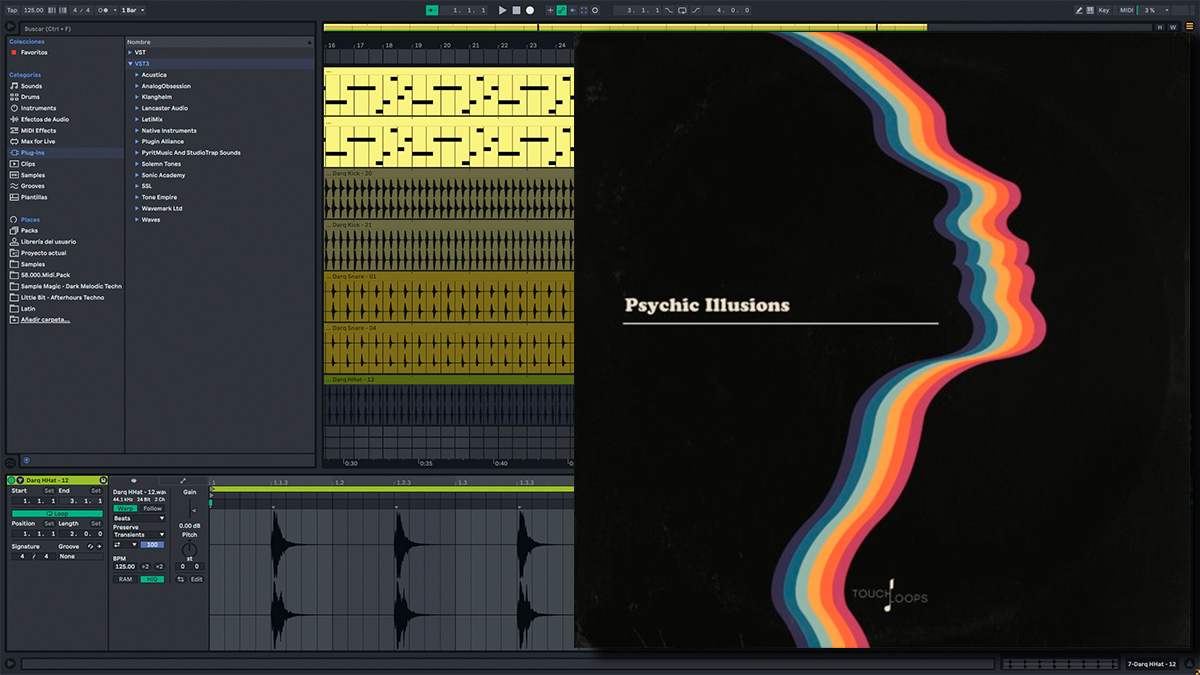Click the Stop button in transport
Image resolution: width=1200 pixels, height=675 pixels.
[x=516, y=10]
